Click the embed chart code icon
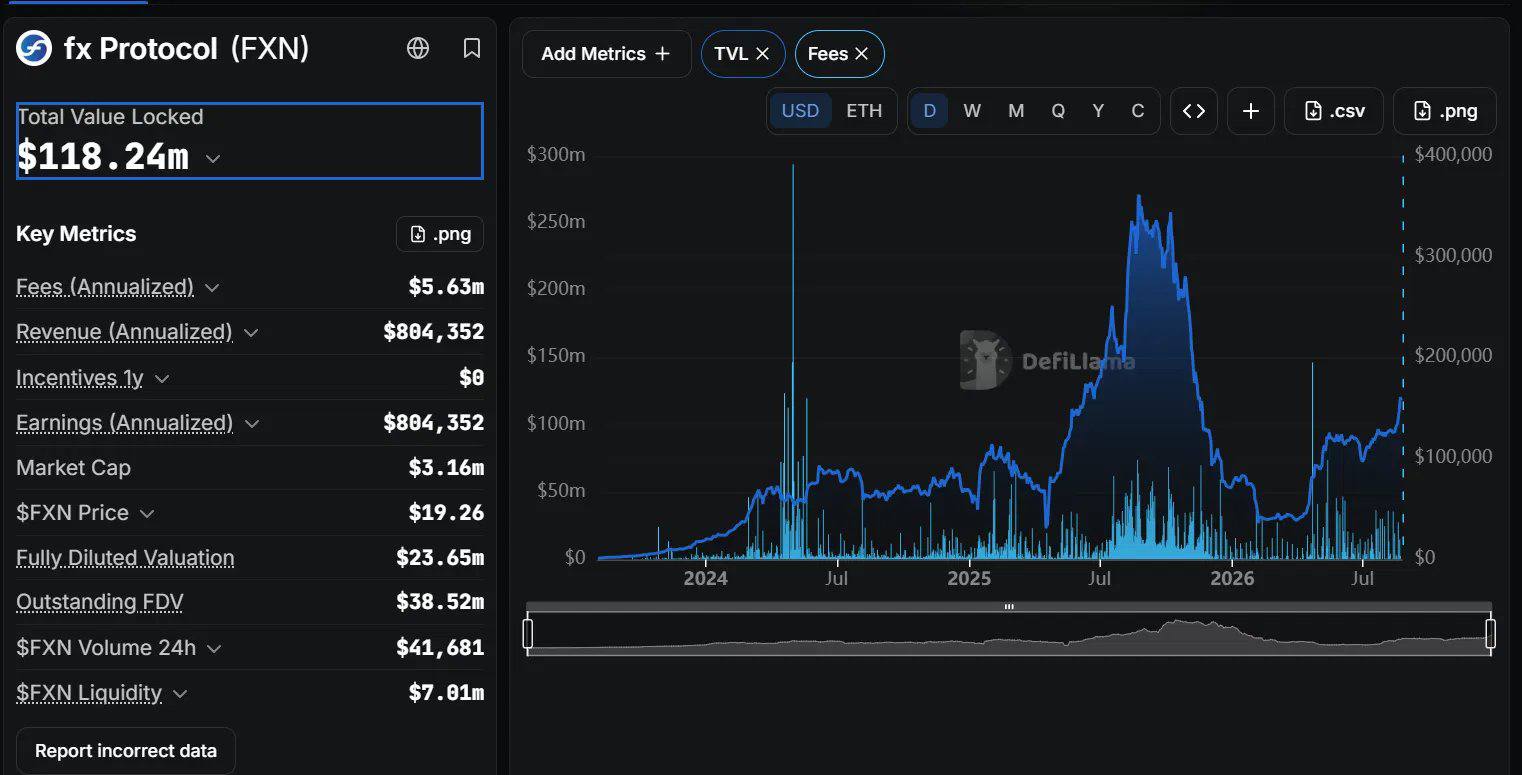1522x775 pixels. click(1194, 111)
